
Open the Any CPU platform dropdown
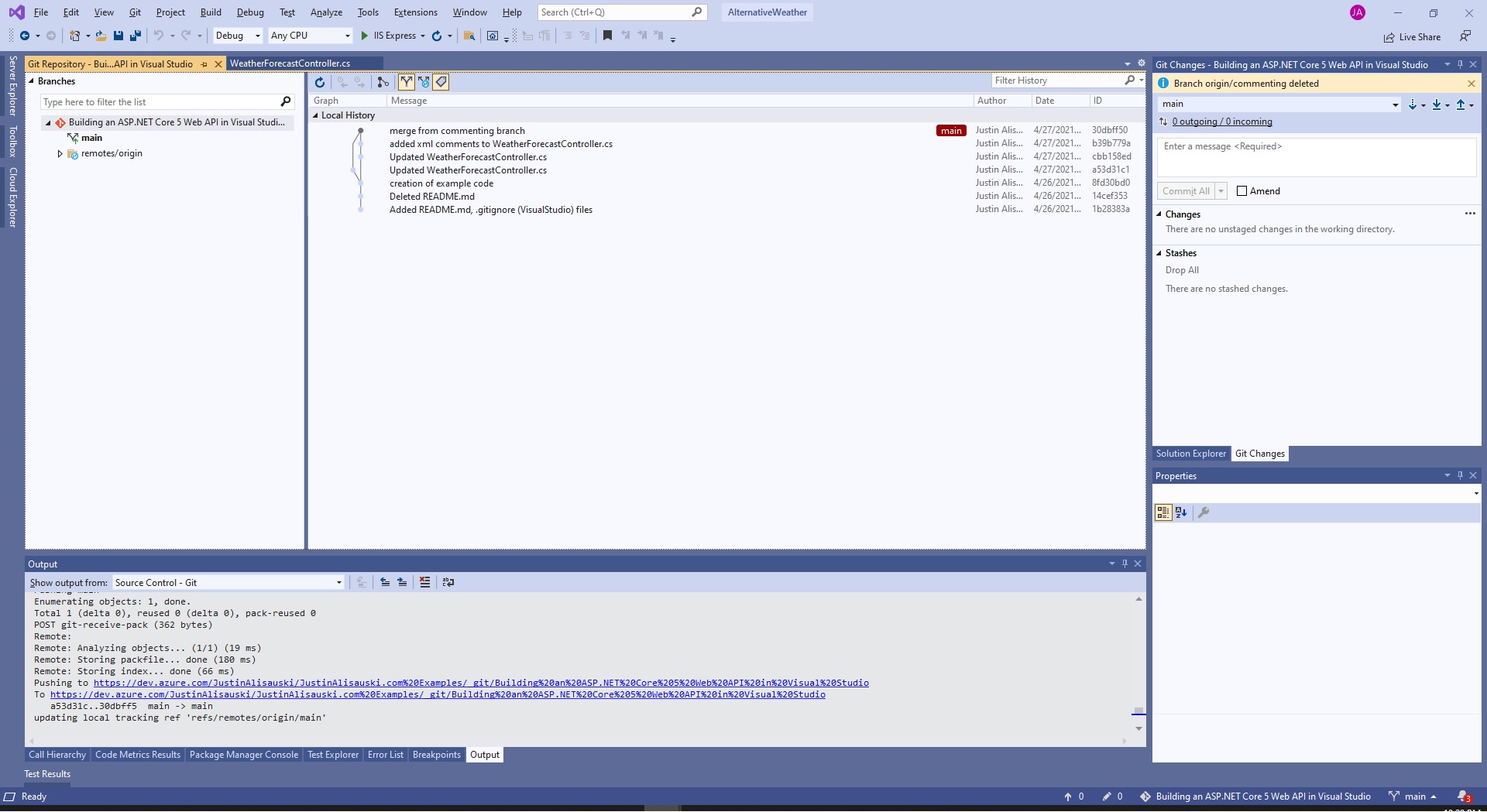point(311,36)
